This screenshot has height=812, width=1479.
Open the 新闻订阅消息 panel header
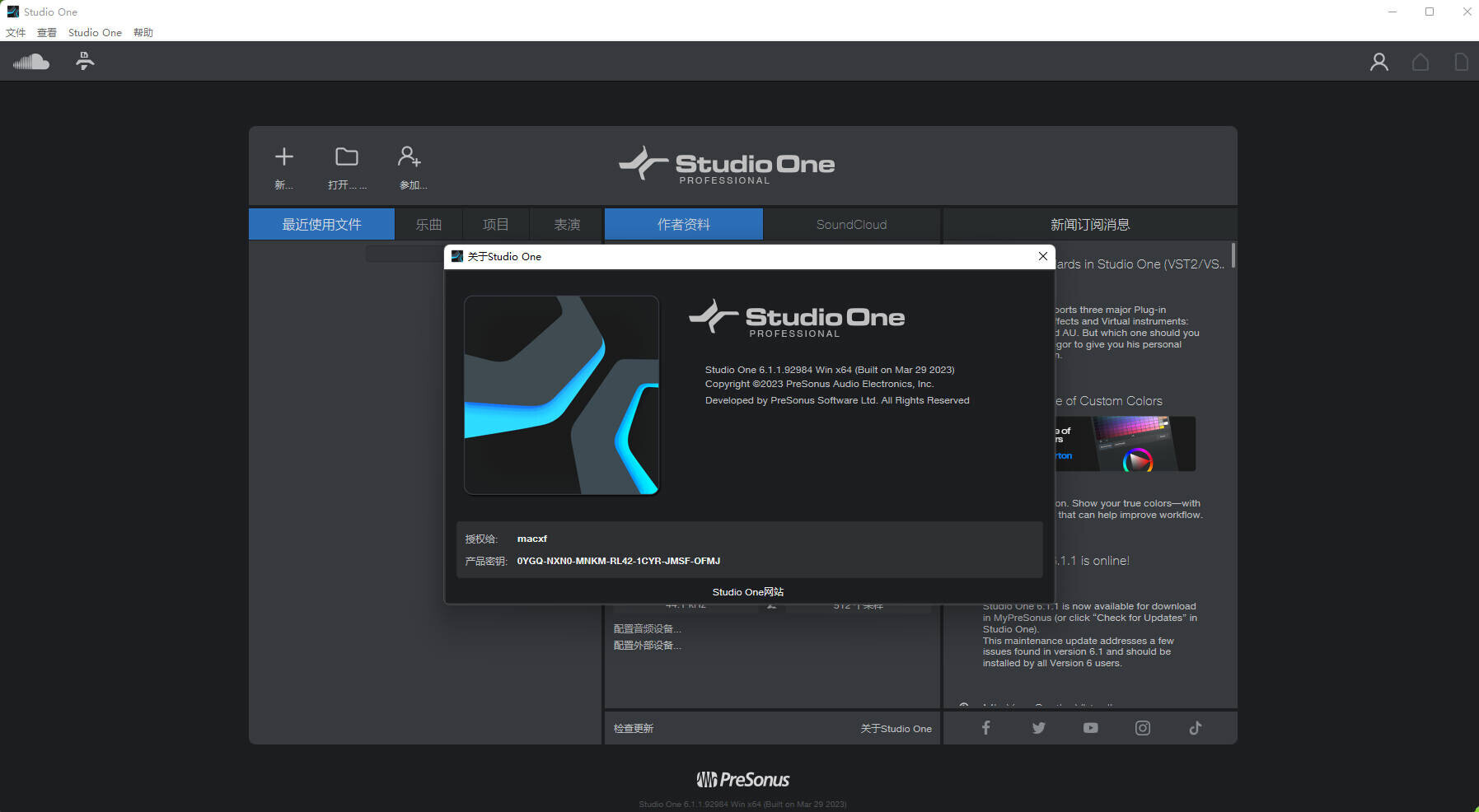coord(1090,224)
